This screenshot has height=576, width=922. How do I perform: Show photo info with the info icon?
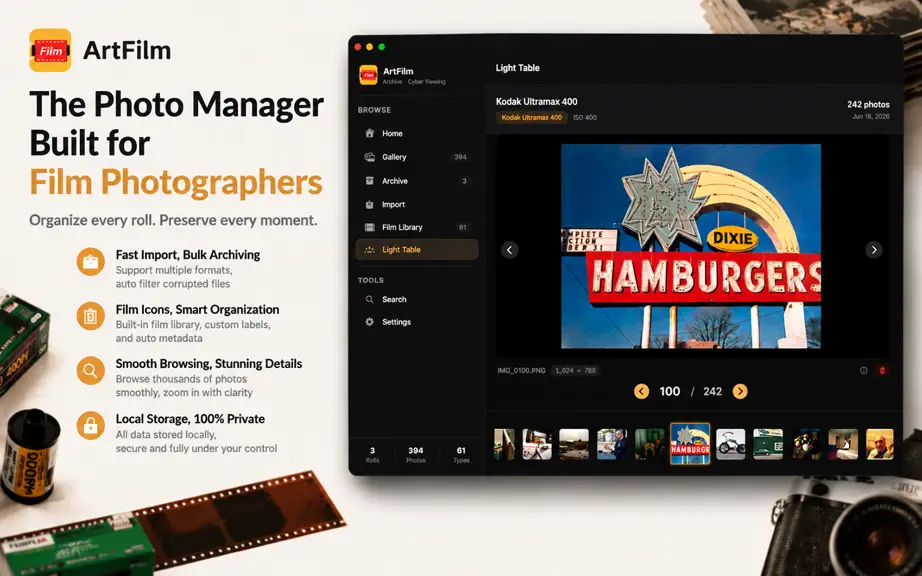pos(864,370)
